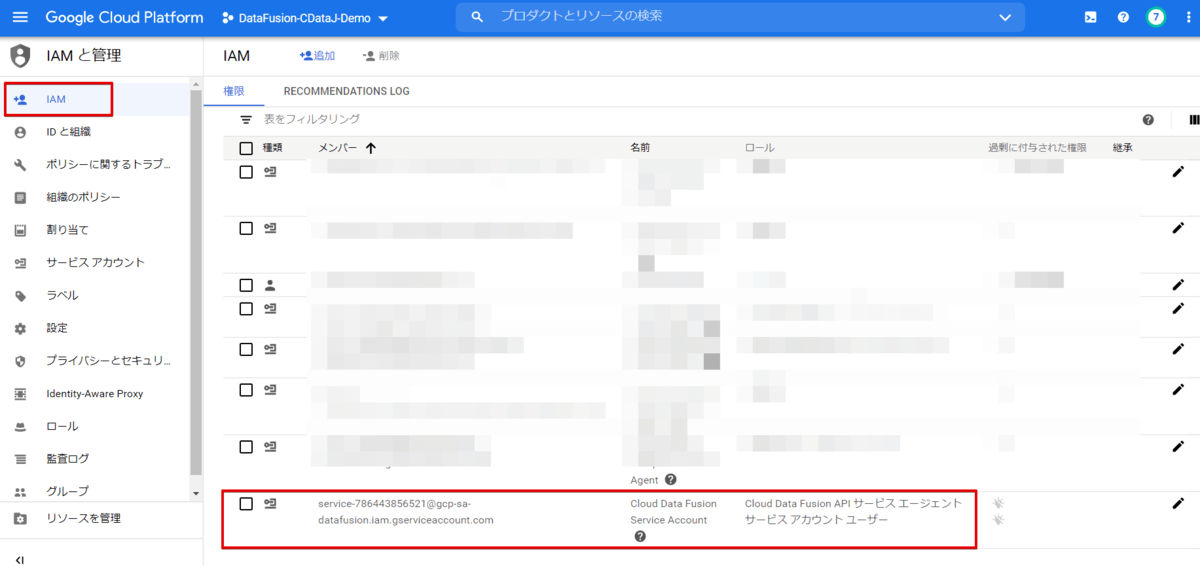The height and width of the screenshot is (566, 1200).
Task: Click the service-786443856521 member email text
Action: coord(406,511)
